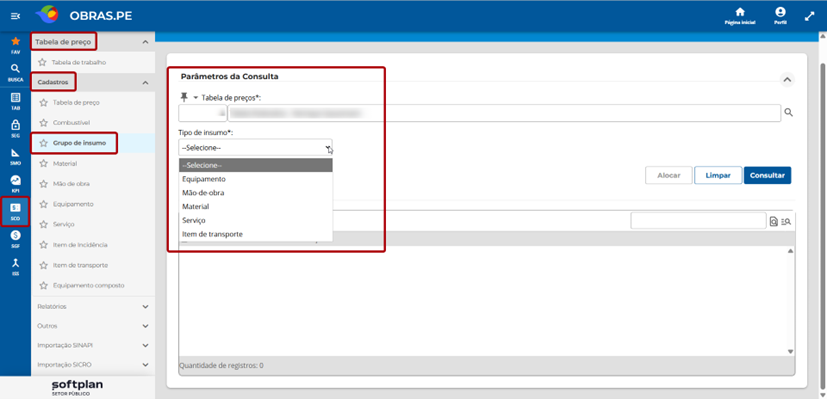Open the FAV favorites sidebar icon
Image resolution: width=827 pixels, height=399 pixels.
15,45
